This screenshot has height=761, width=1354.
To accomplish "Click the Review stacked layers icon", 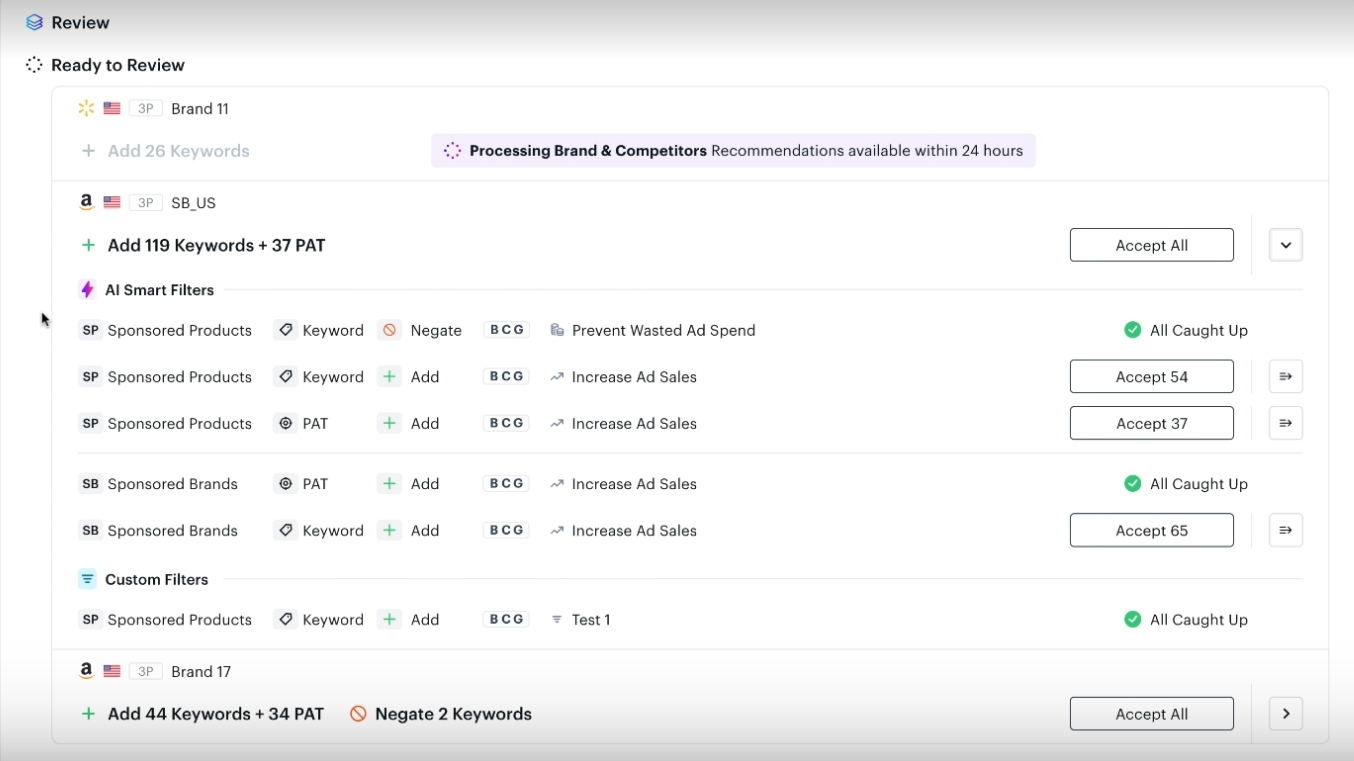I will tap(34, 22).
